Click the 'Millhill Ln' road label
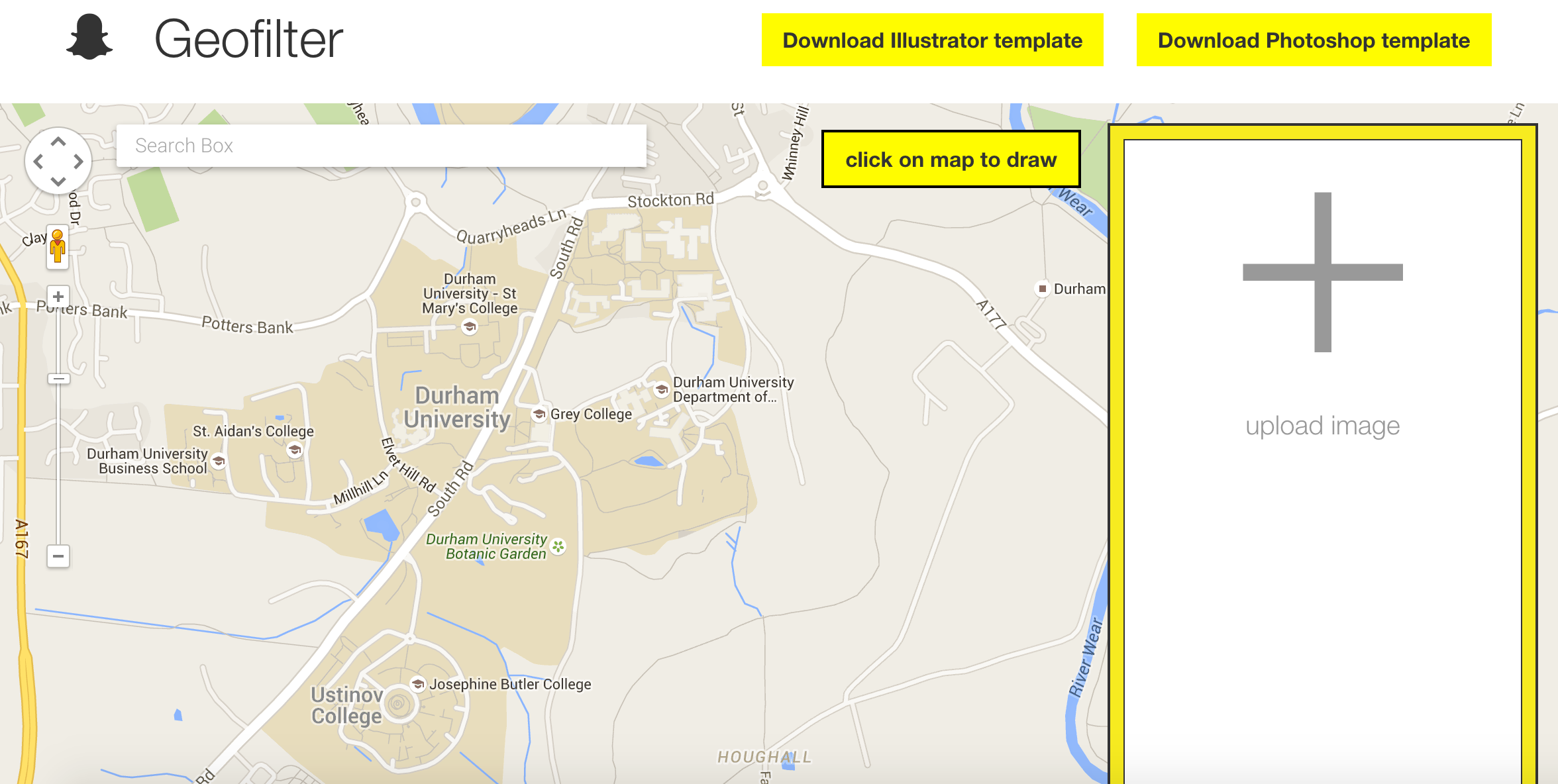Image resolution: width=1558 pixels, height=784 pixels. pyautogui.click(x=360, y=489)
